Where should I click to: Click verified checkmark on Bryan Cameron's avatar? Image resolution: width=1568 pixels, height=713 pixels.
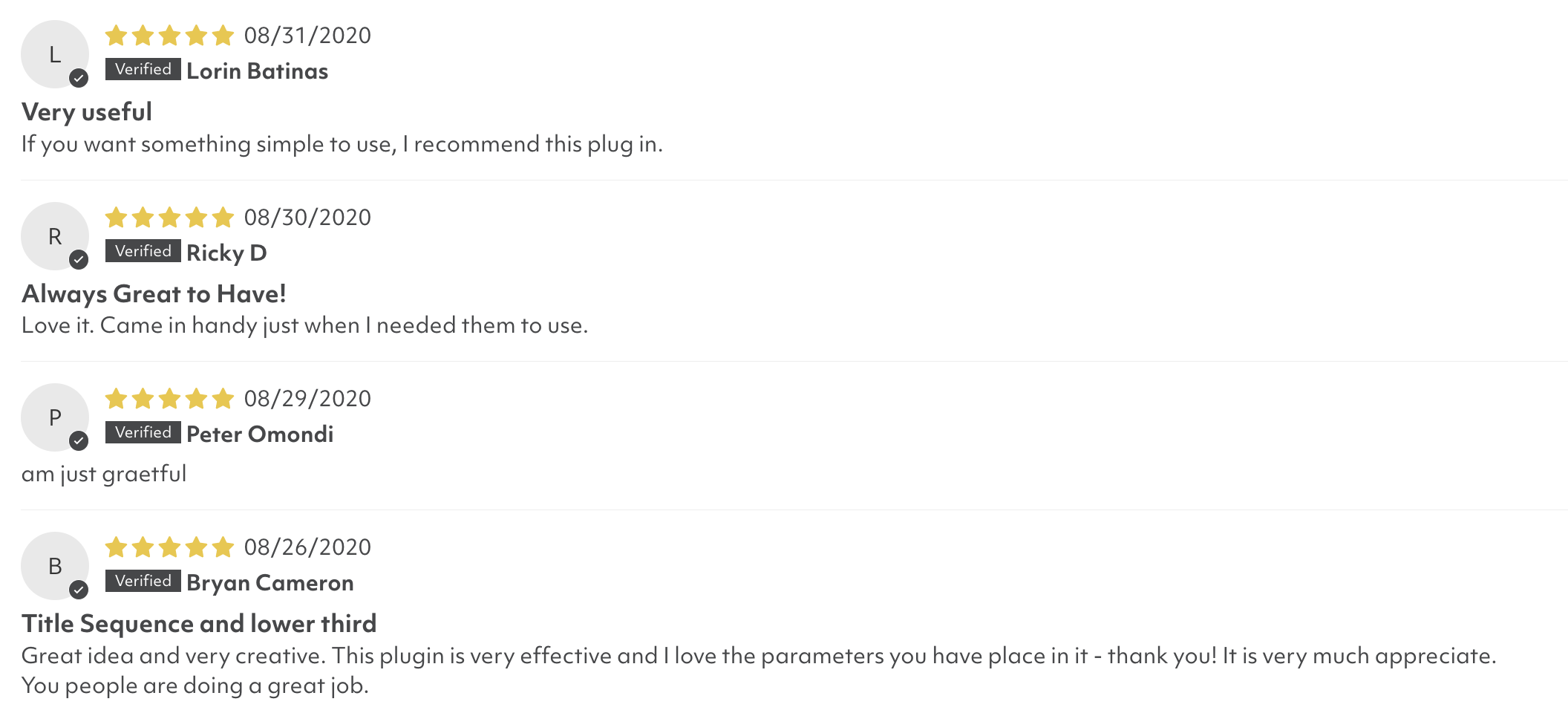click(79, 590)
